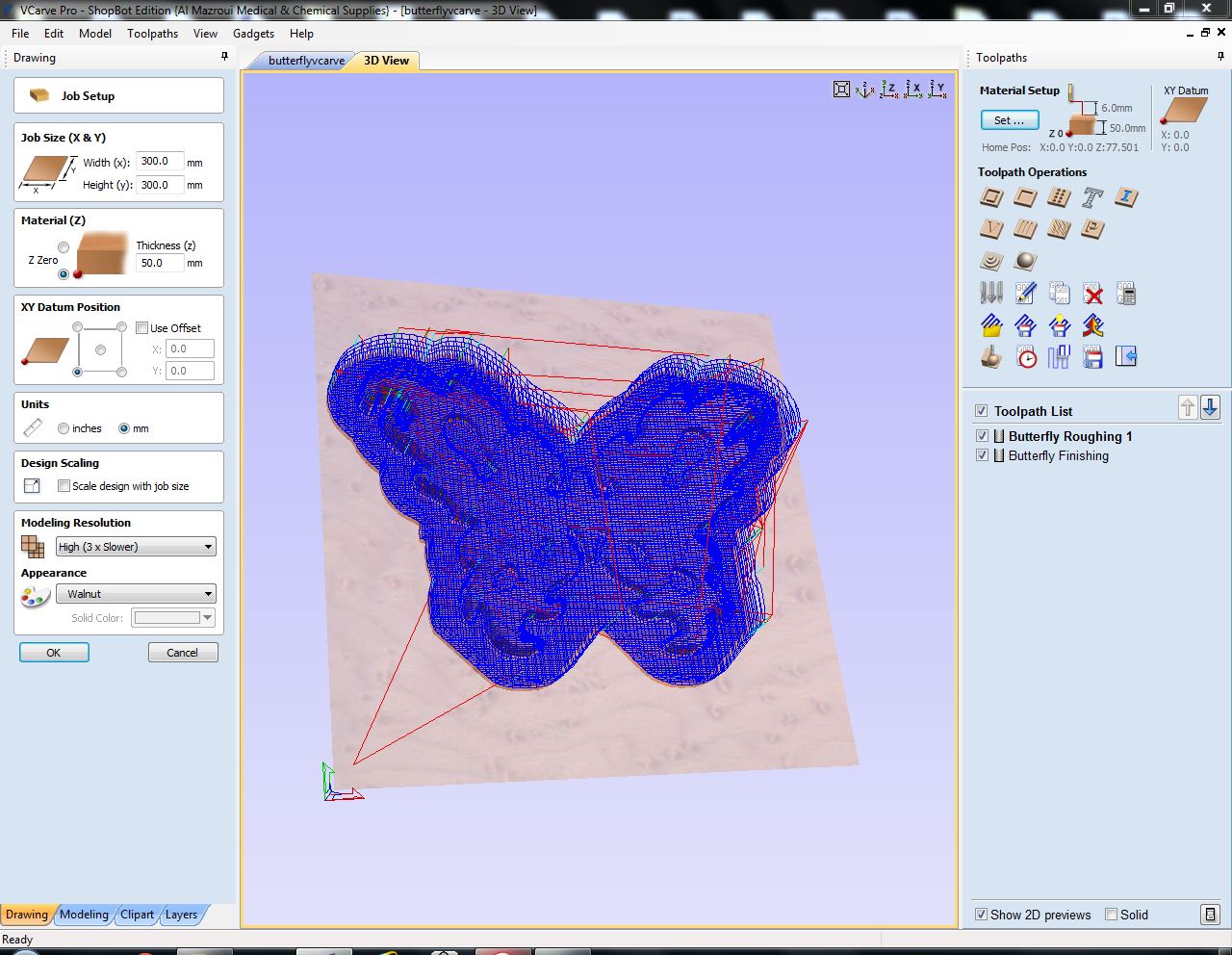Set isometric 3D view icon
The height and width of the screenshot is (955, 1232).
coord(864,90)
